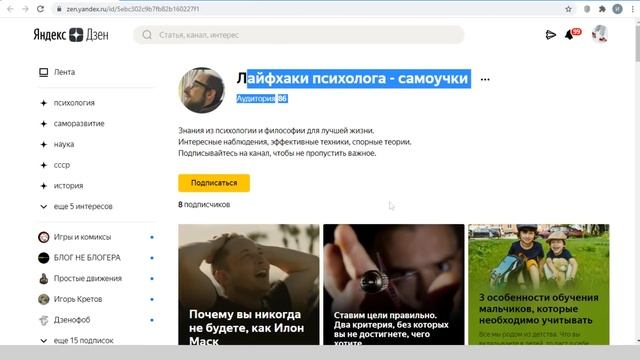Open the Игры и комиксы subscription
Viewport: 640px width, 360px height.
tap(82, 237)
